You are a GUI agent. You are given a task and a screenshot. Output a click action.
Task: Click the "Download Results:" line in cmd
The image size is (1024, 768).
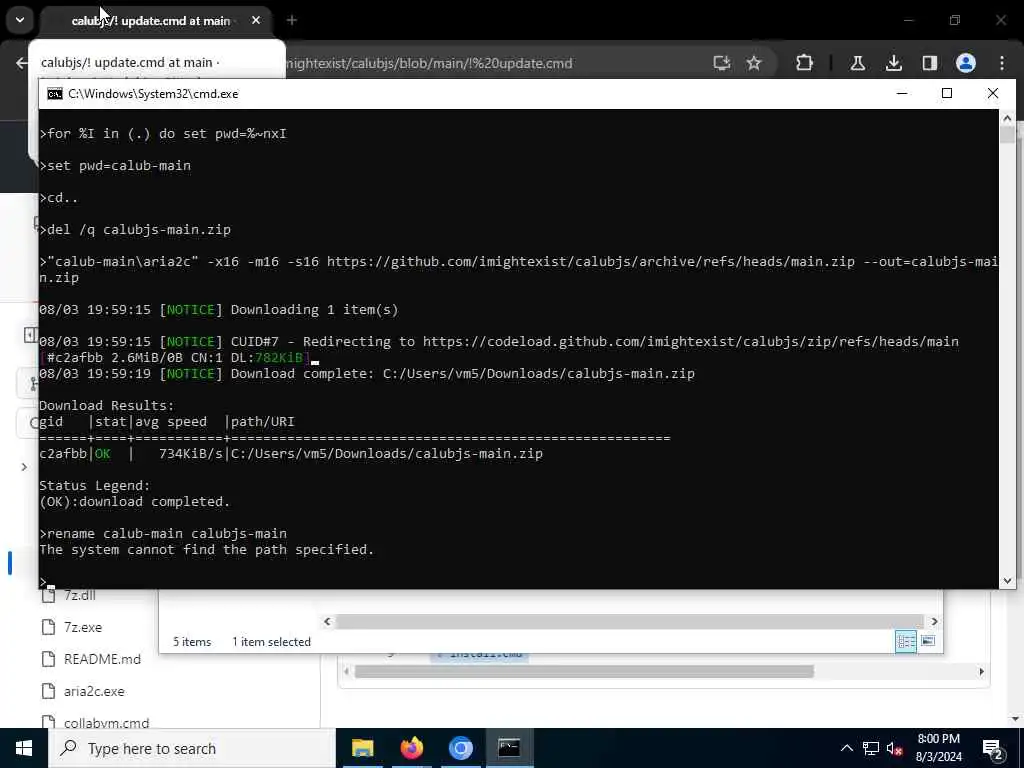coord(107,405)
